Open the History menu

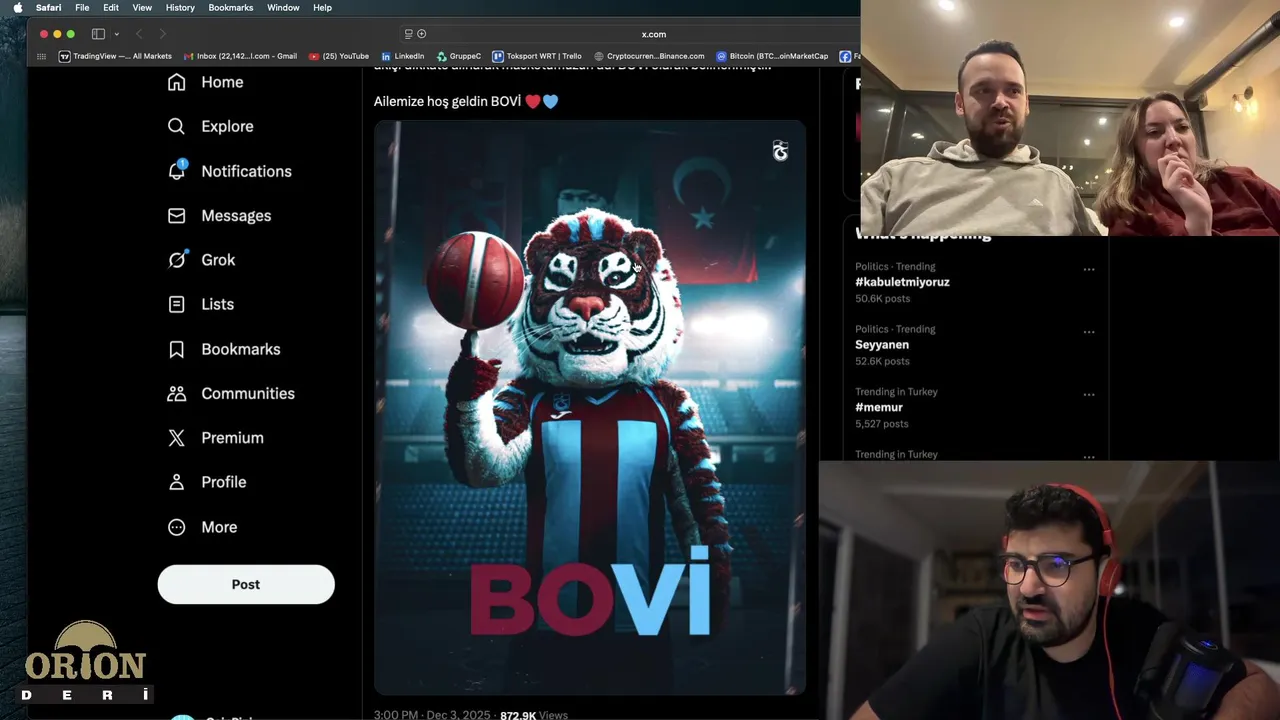180,7
